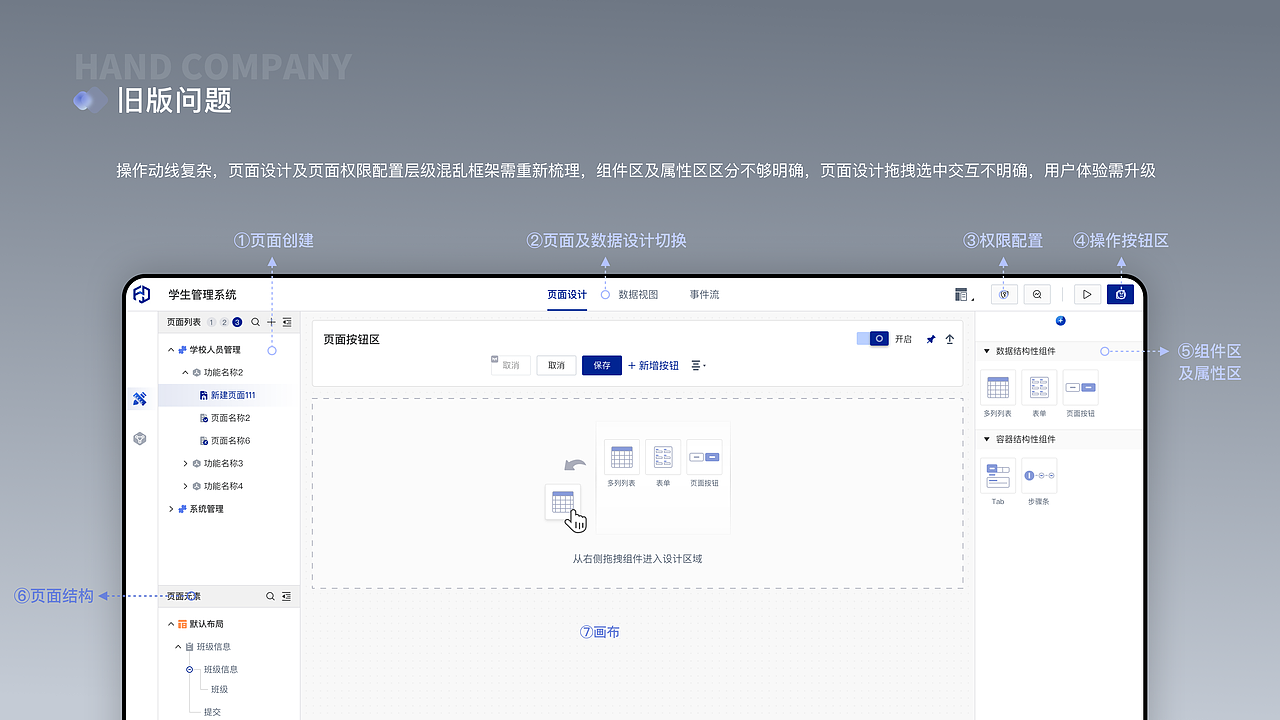Click the search magnifier in 页面列表 panel
The width and height of the screenshot is (1280, 720).
tap(255, 322)
